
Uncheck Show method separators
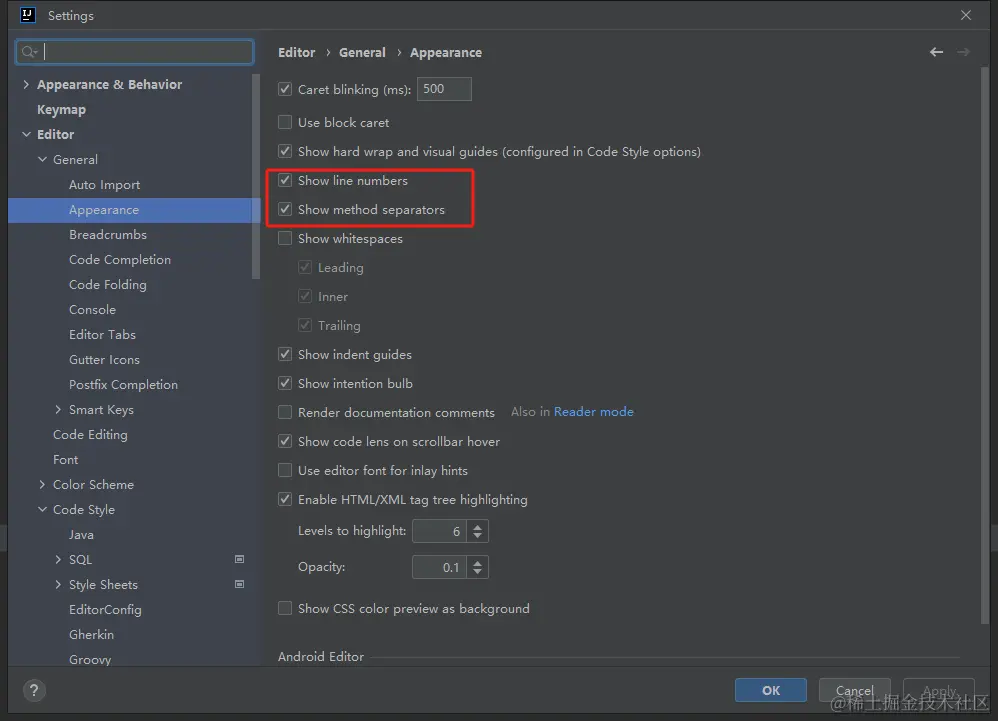[x=285, y=209]
